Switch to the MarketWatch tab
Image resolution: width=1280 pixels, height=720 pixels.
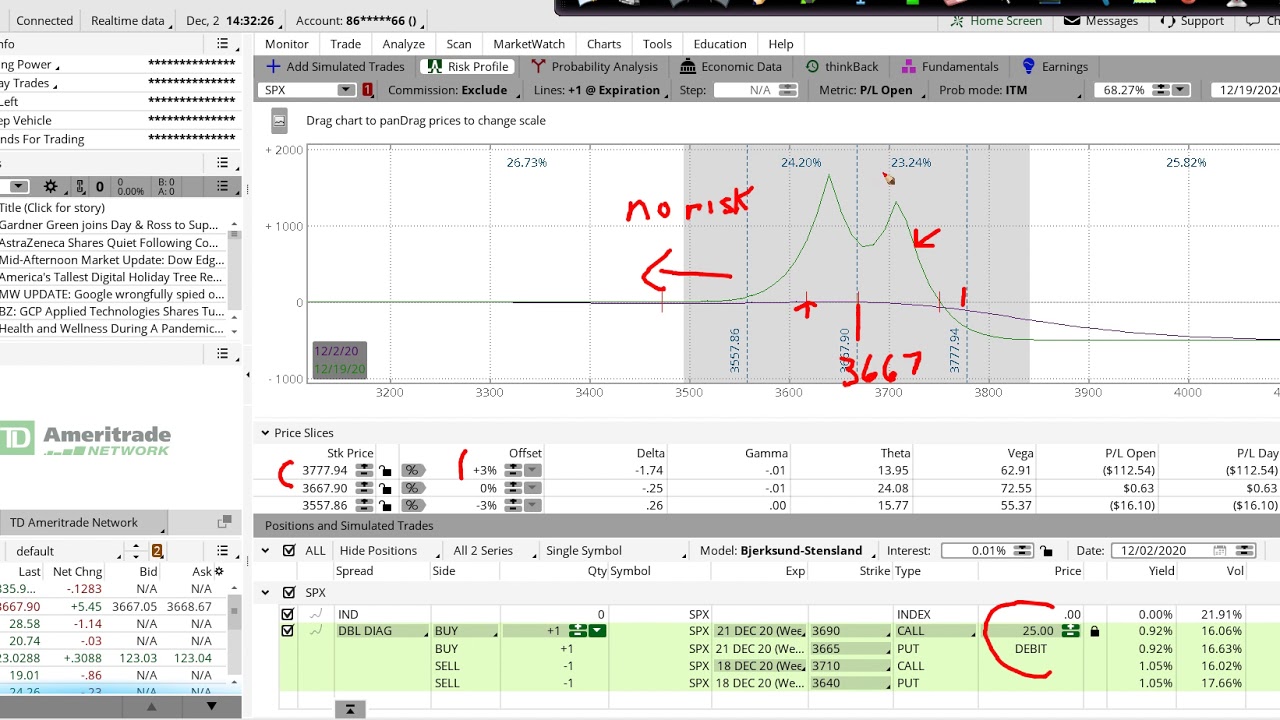pos(529,44)
